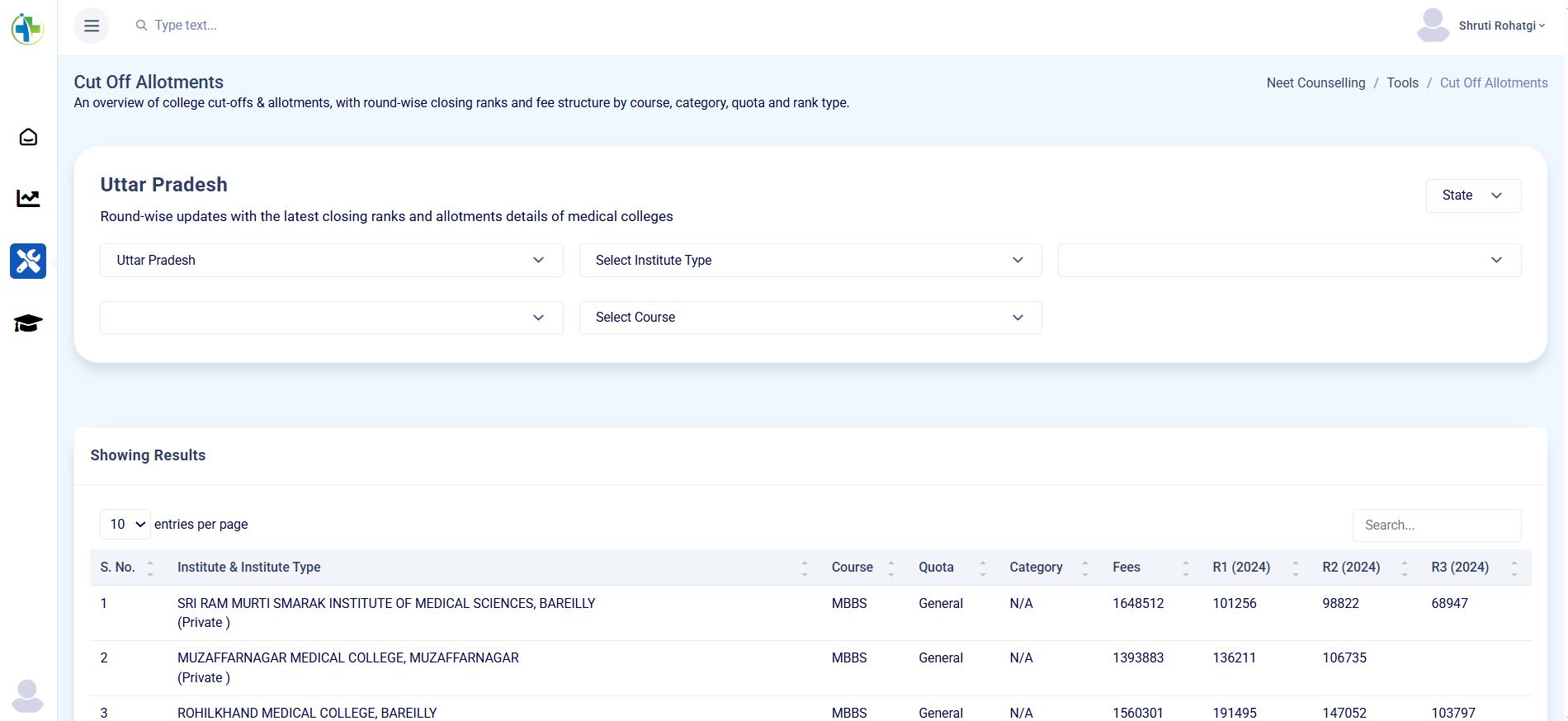
Task: Click R3 rank 103797
Action: (x=1453, y=712)
